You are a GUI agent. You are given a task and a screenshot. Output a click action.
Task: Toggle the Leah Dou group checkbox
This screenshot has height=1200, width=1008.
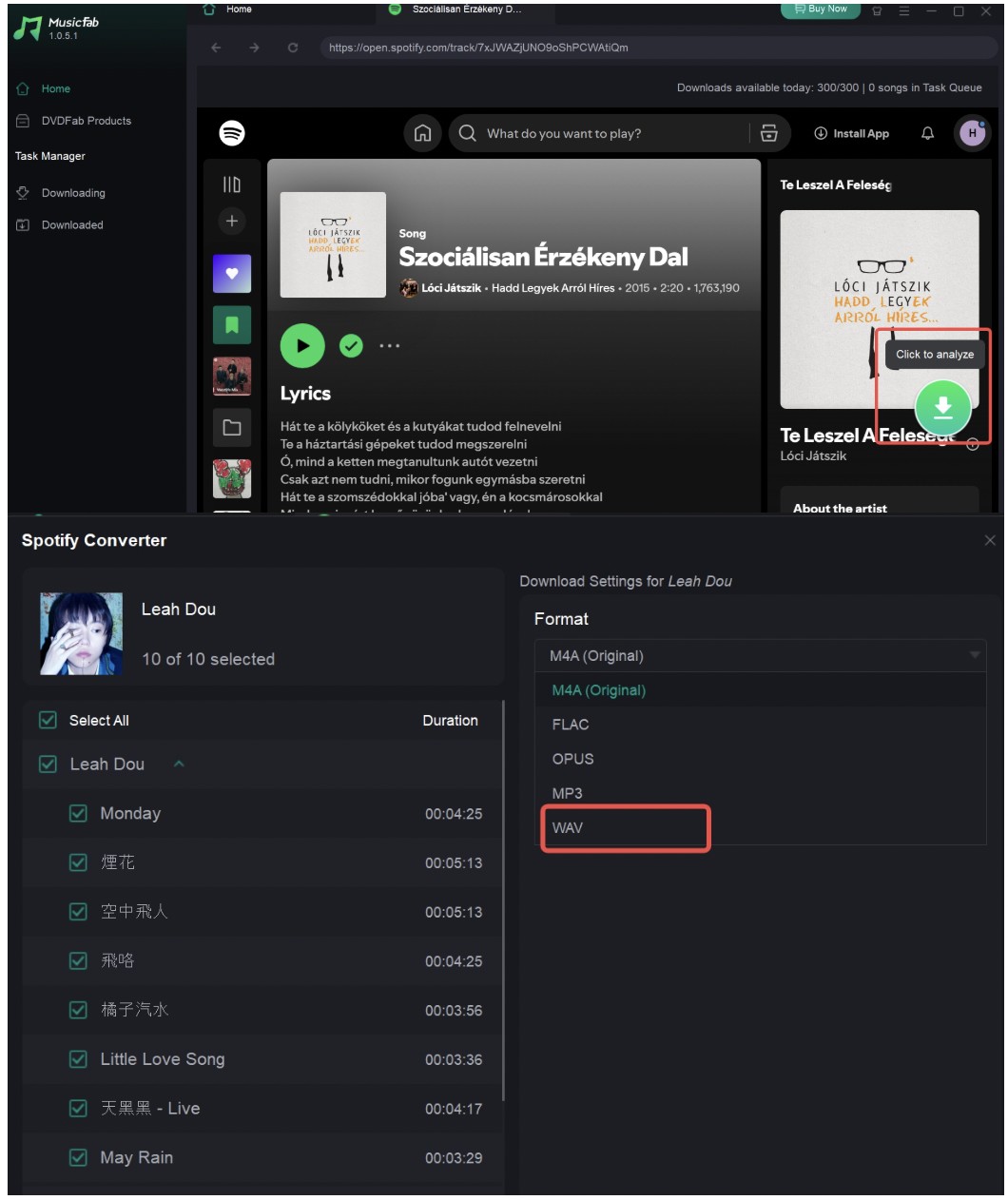point(48,765)
